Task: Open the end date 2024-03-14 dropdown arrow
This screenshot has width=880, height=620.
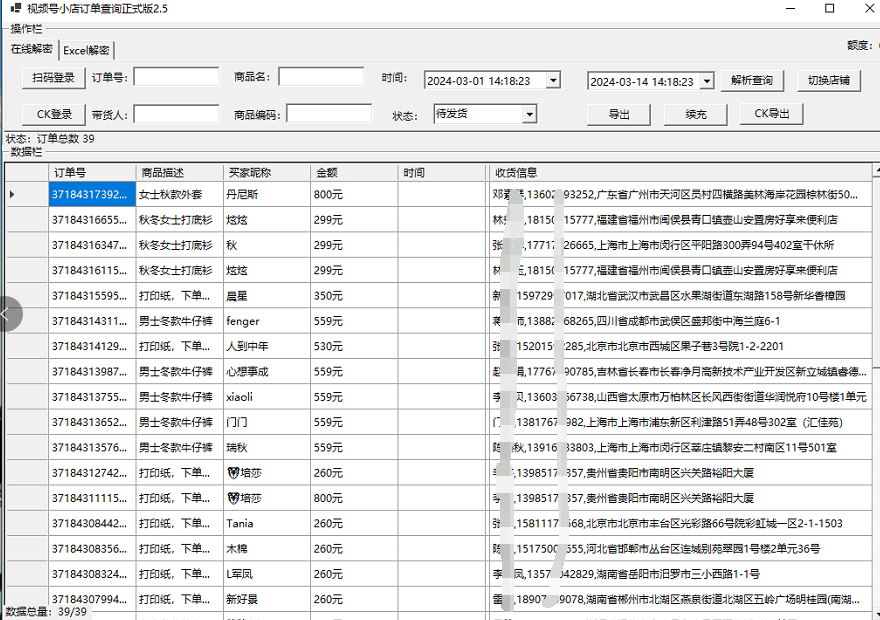Action: point(707,82)
